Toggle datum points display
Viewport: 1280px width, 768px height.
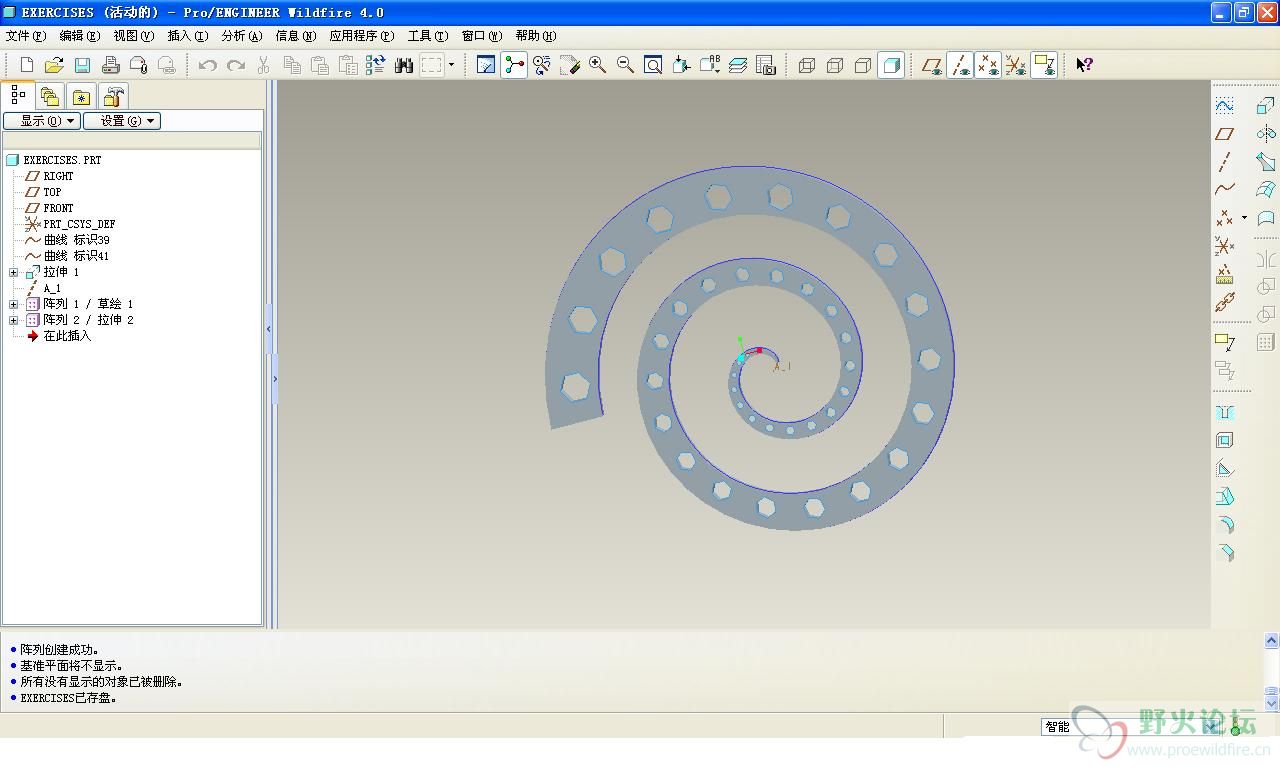coord(988,65)
